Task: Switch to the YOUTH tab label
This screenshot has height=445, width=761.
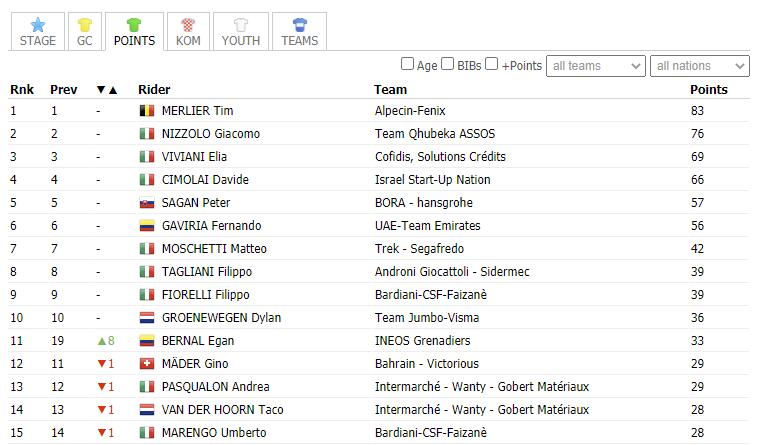Action: [241, 41]
